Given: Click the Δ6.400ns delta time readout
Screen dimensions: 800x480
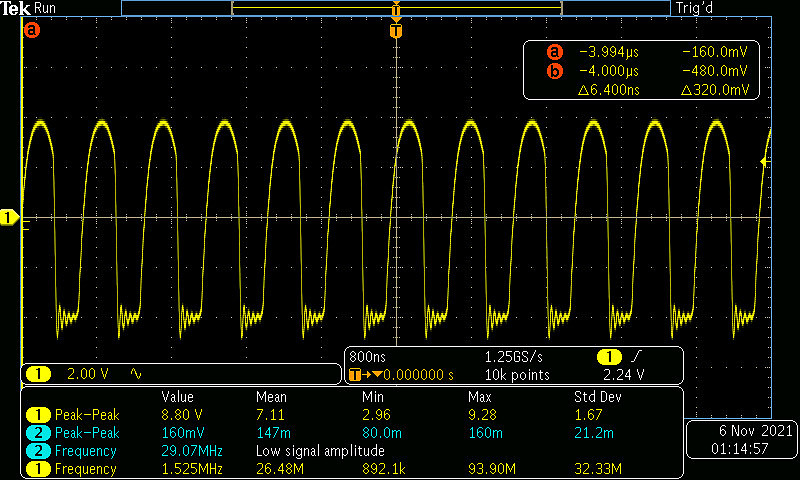Looking at the screenshot, I should pos(609,90).
